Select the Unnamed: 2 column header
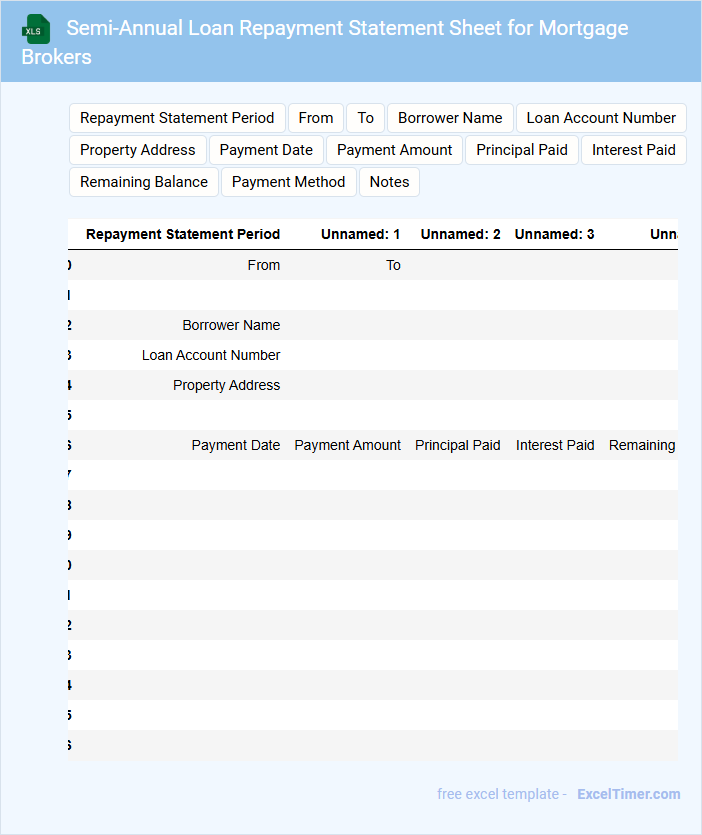The width and height of the screenshot is (702, 835). [460, 234]
